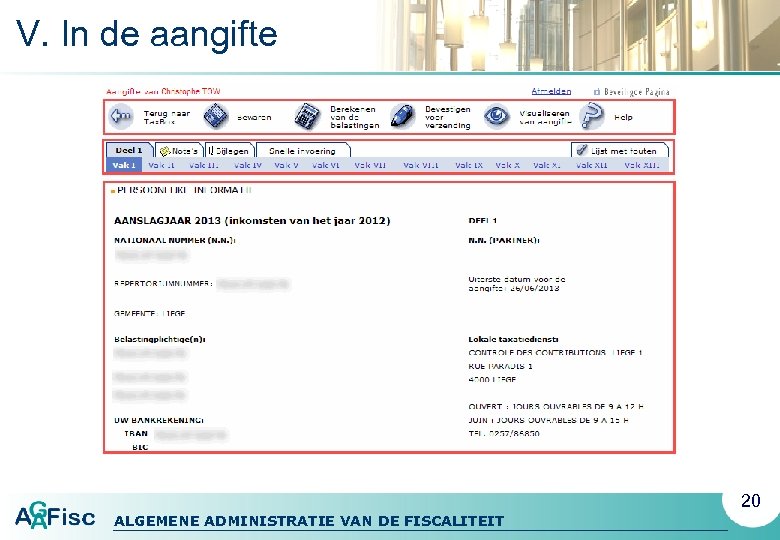The image size is (780, 540).
Task: Click Visualiseren van aangifte label
Action: click(x=546, y=117)
